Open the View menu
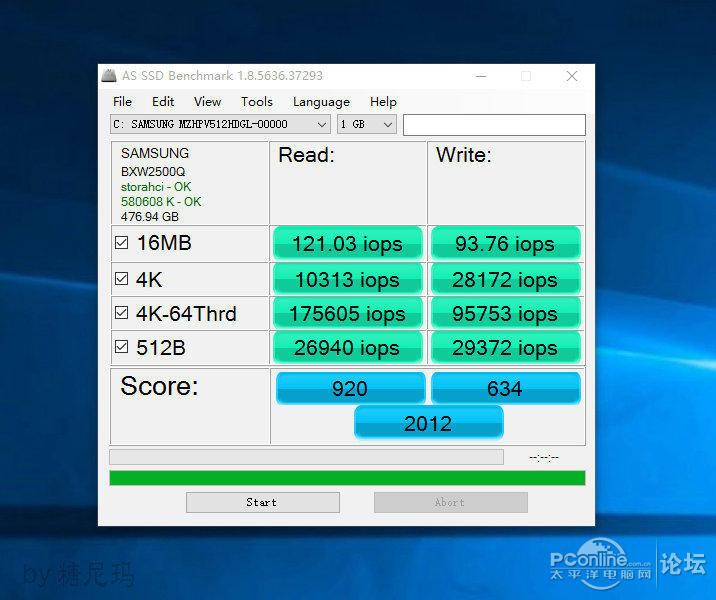The image size is (716, 600). point(207,101)
